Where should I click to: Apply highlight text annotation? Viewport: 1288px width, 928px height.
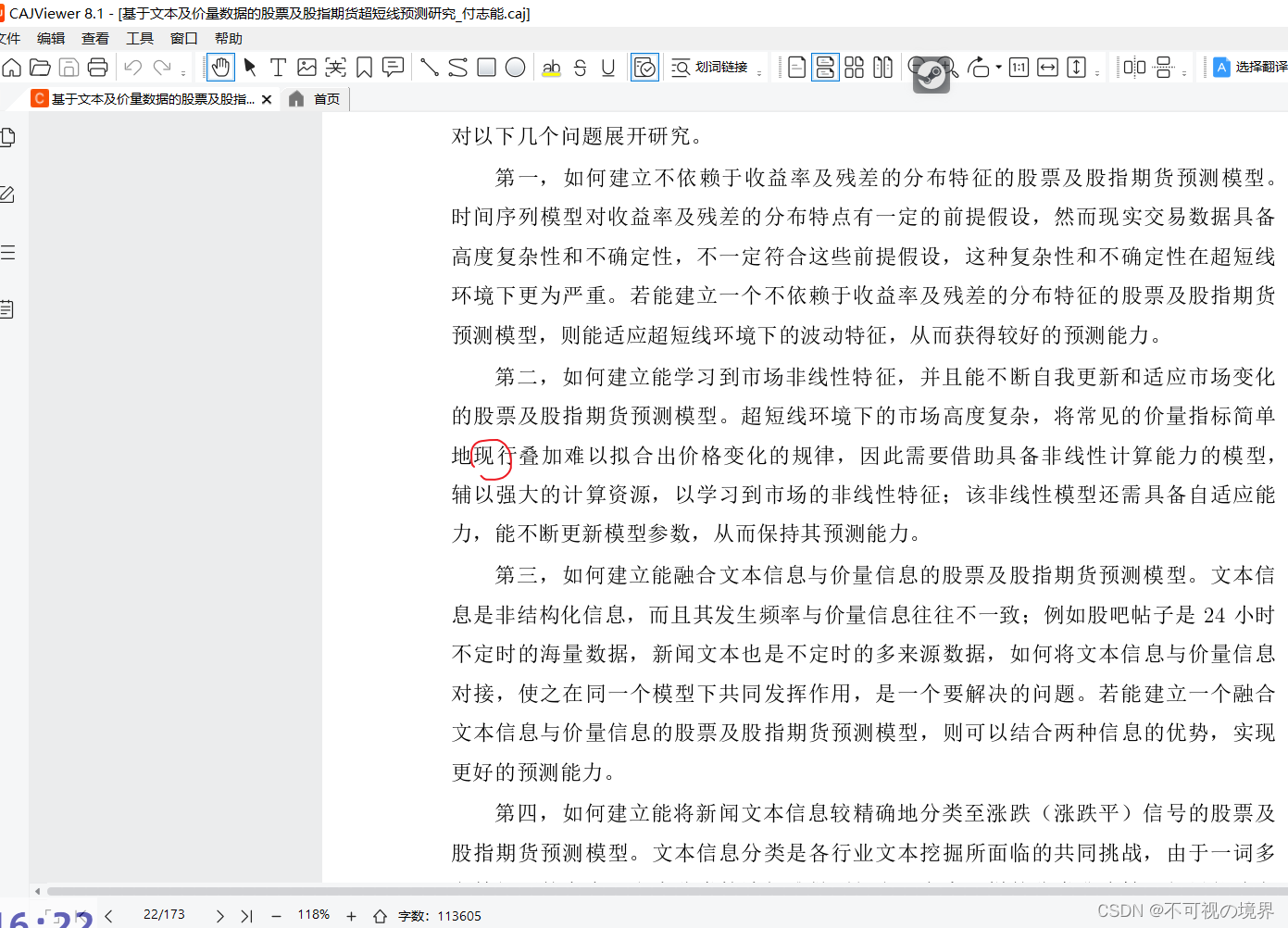click(x=551, y=68)
